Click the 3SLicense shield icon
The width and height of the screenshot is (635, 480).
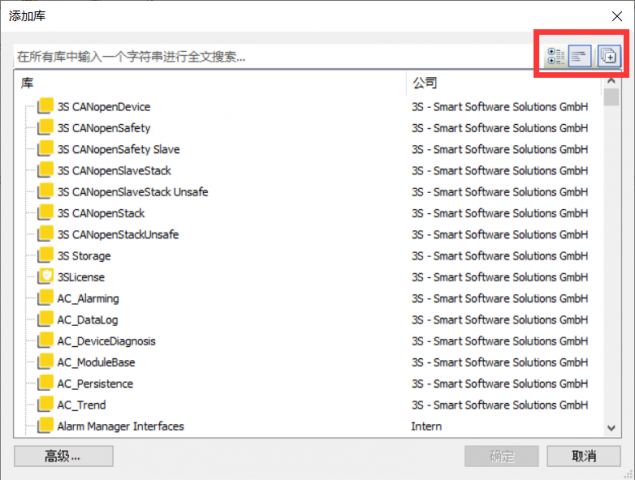click(45, 277)
